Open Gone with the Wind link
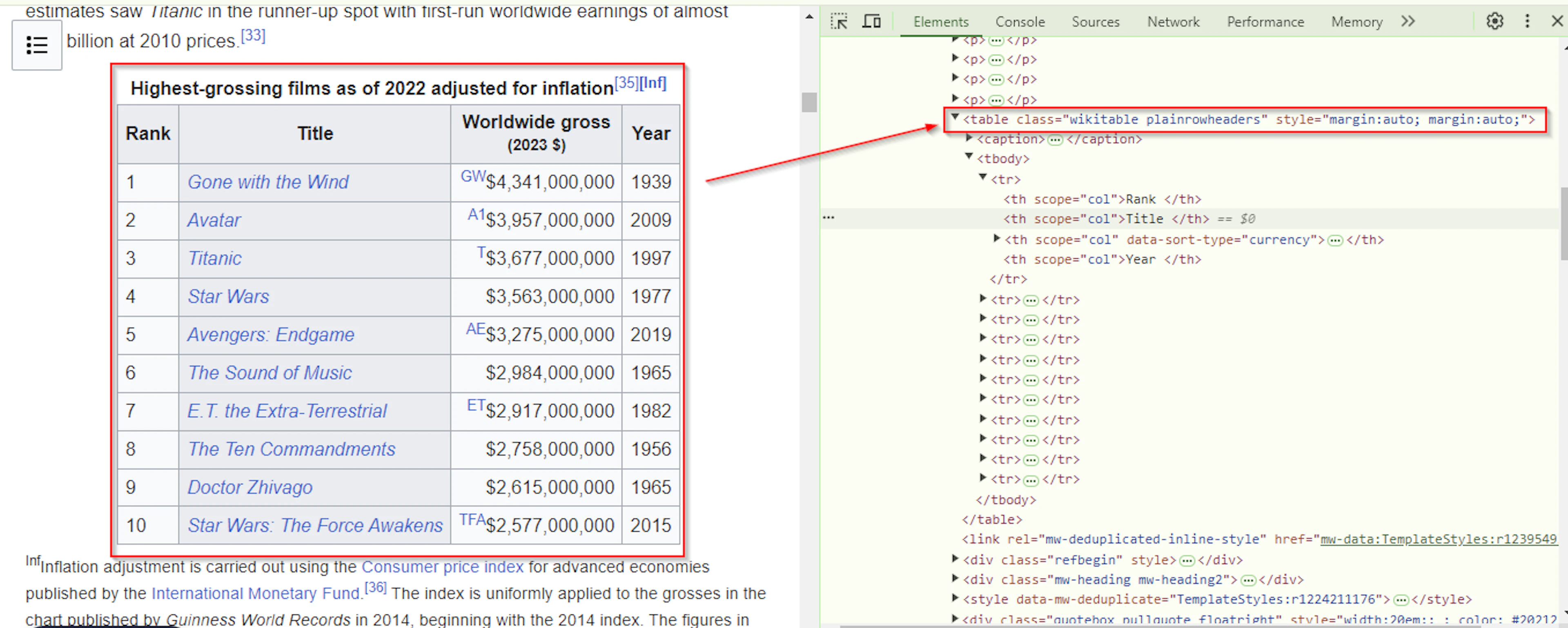 pos(268,182)
